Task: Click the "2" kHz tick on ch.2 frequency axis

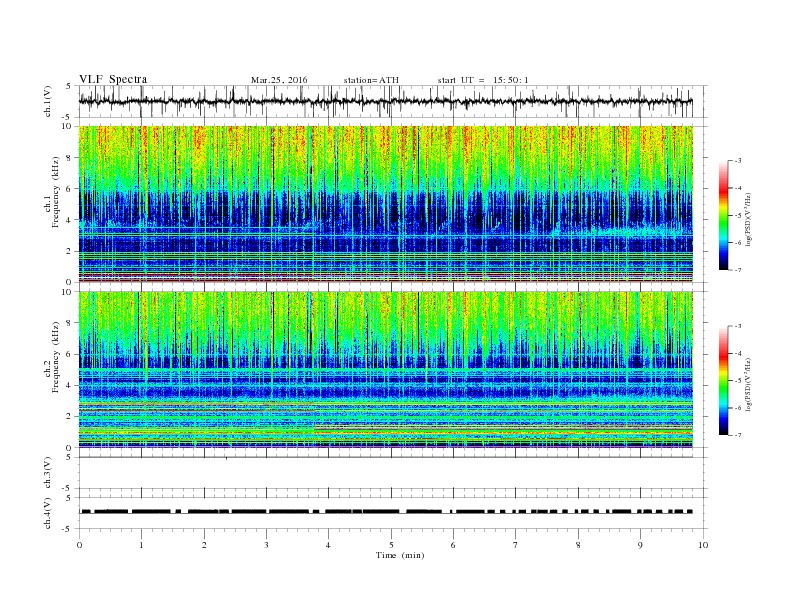Action: click(x=69, y=417)
